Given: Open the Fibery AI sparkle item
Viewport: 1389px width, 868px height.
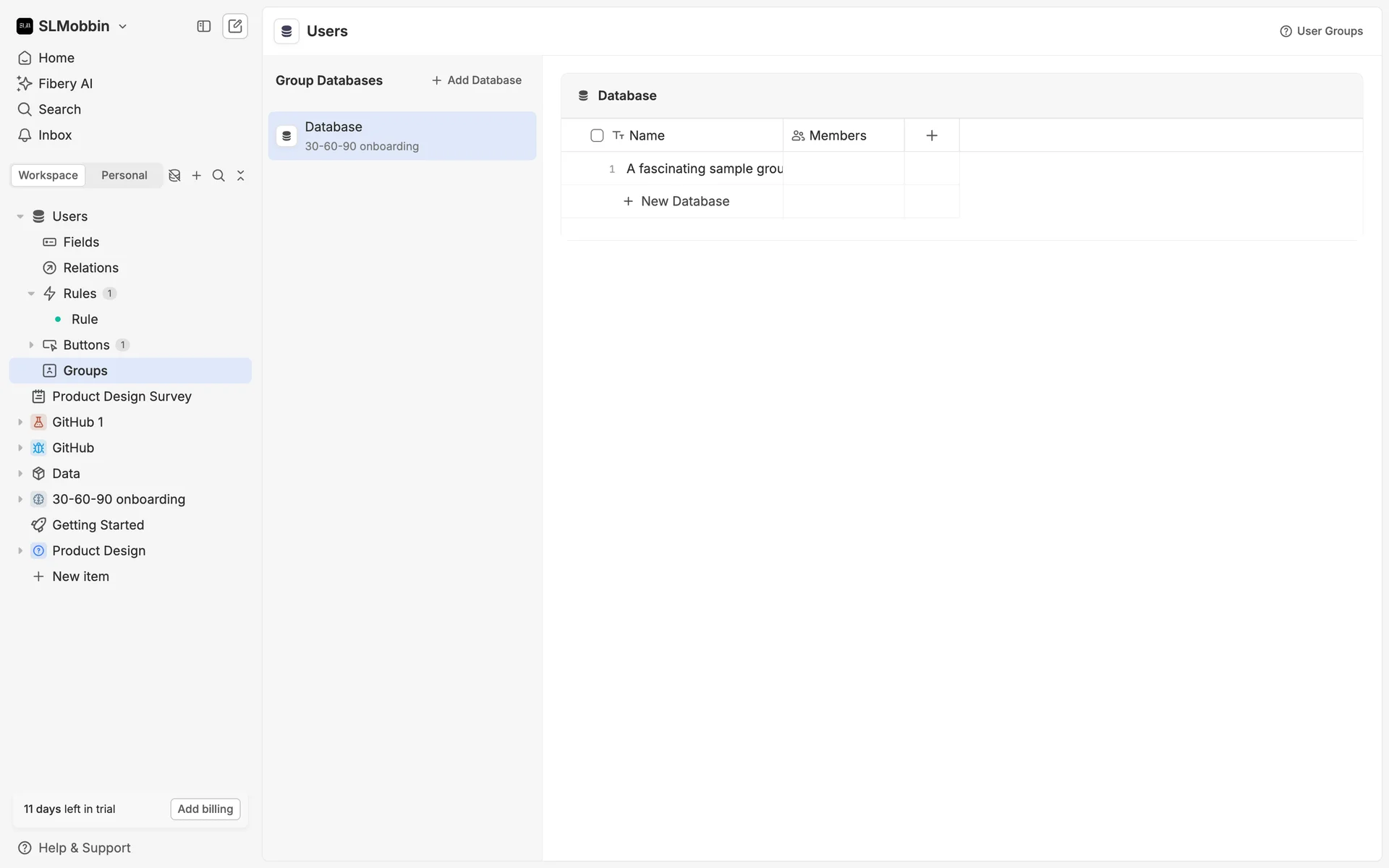Looking at the screenshot, I should click(x=65, y=83).
